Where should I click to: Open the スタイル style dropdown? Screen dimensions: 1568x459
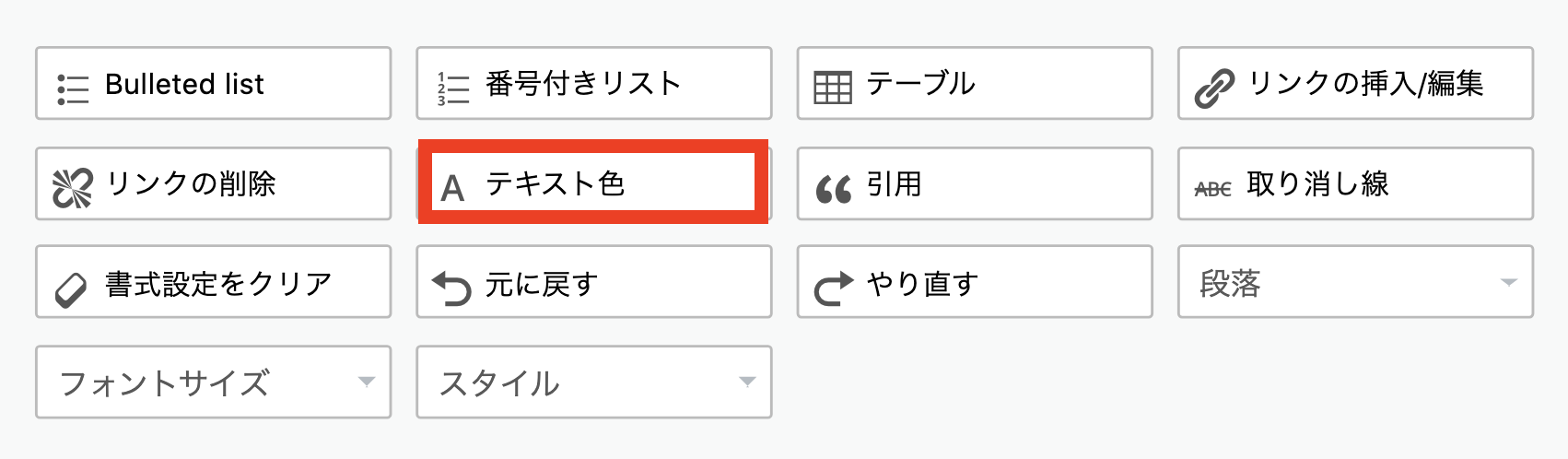pos(594,382)
